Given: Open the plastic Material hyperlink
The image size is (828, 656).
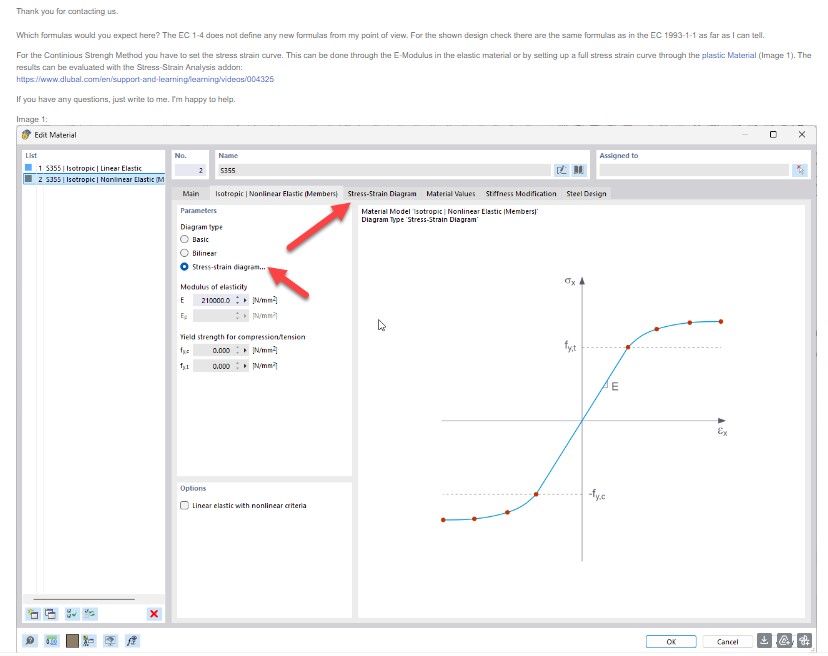Looking at the screenshot, I should click(x=728, y=54).
